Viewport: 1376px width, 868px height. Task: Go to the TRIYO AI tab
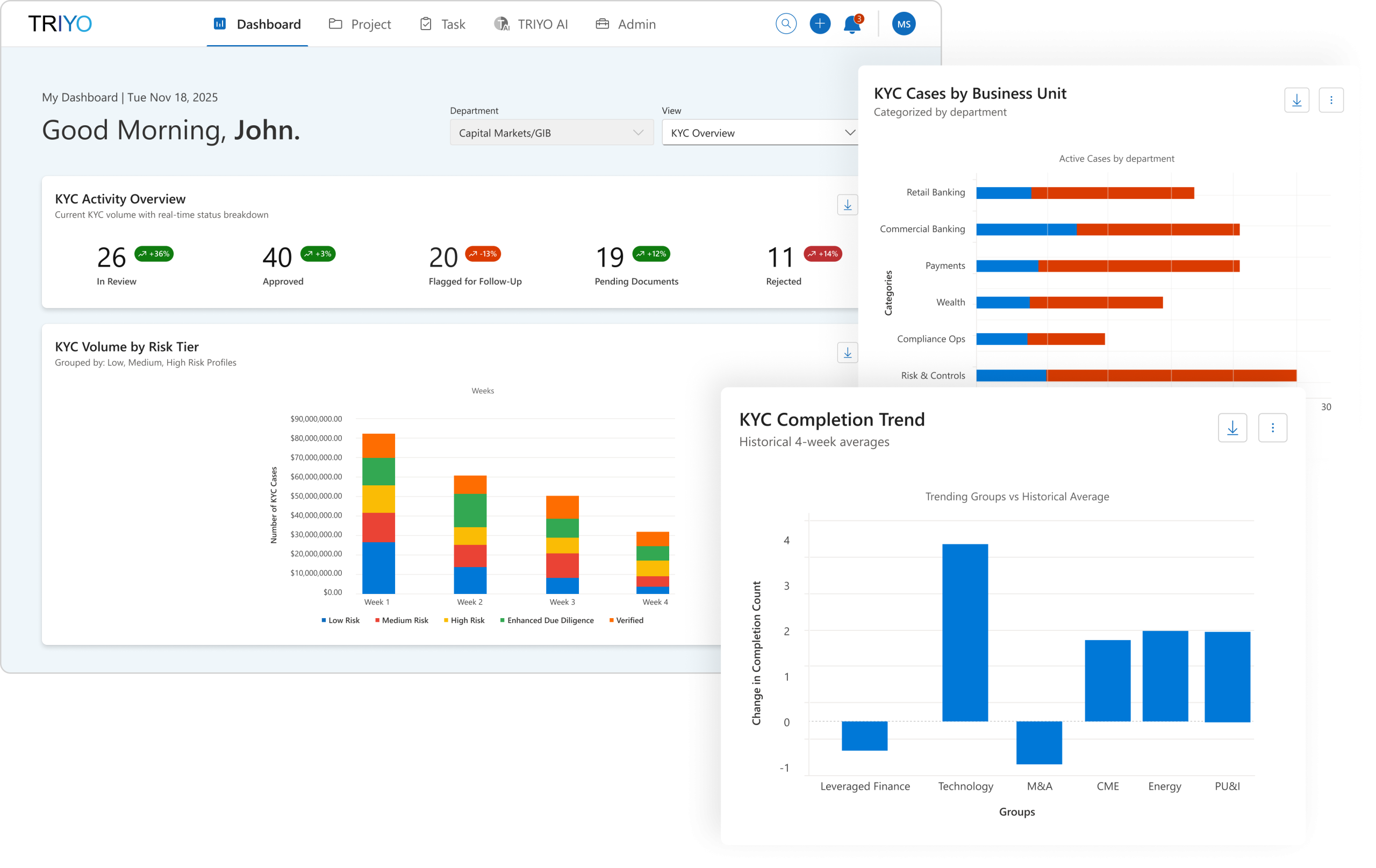point(531,24)
